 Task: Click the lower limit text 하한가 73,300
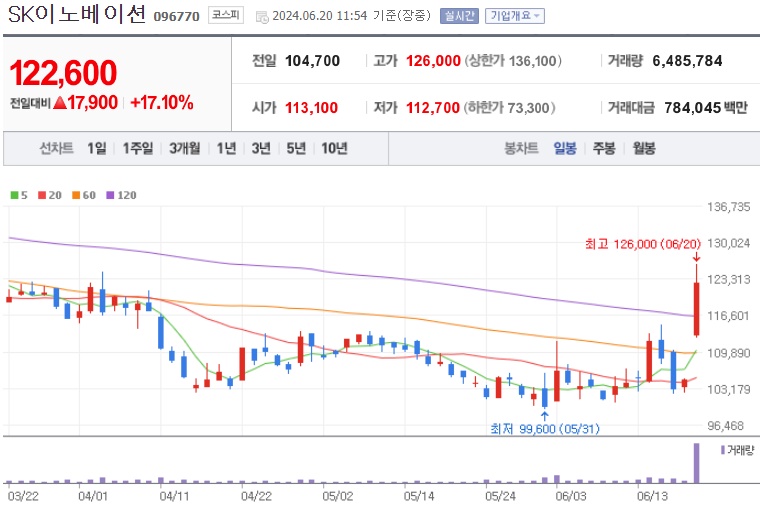[509, 107]
